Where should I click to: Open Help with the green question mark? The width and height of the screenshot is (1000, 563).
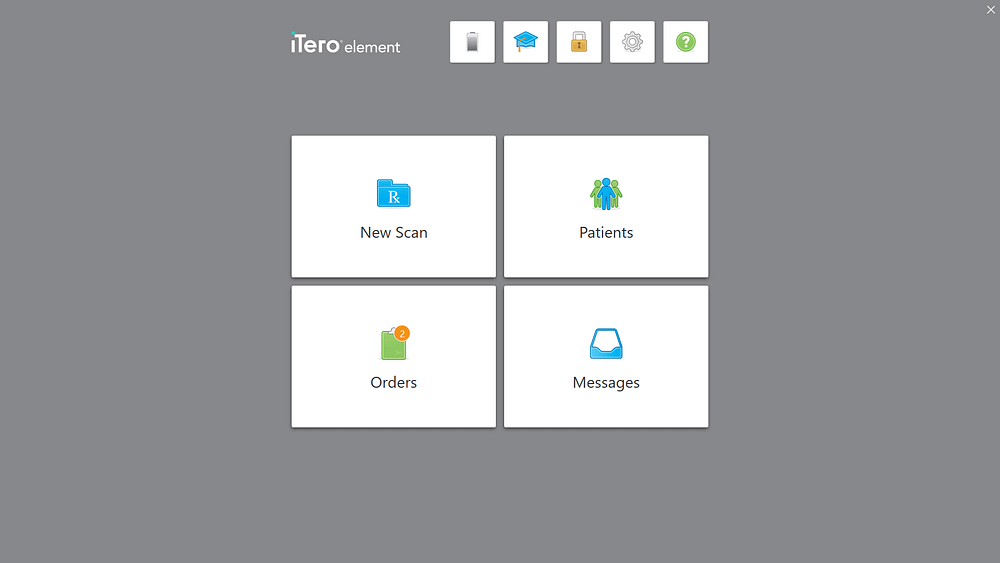pyautogui.click(x=686, y=42)
